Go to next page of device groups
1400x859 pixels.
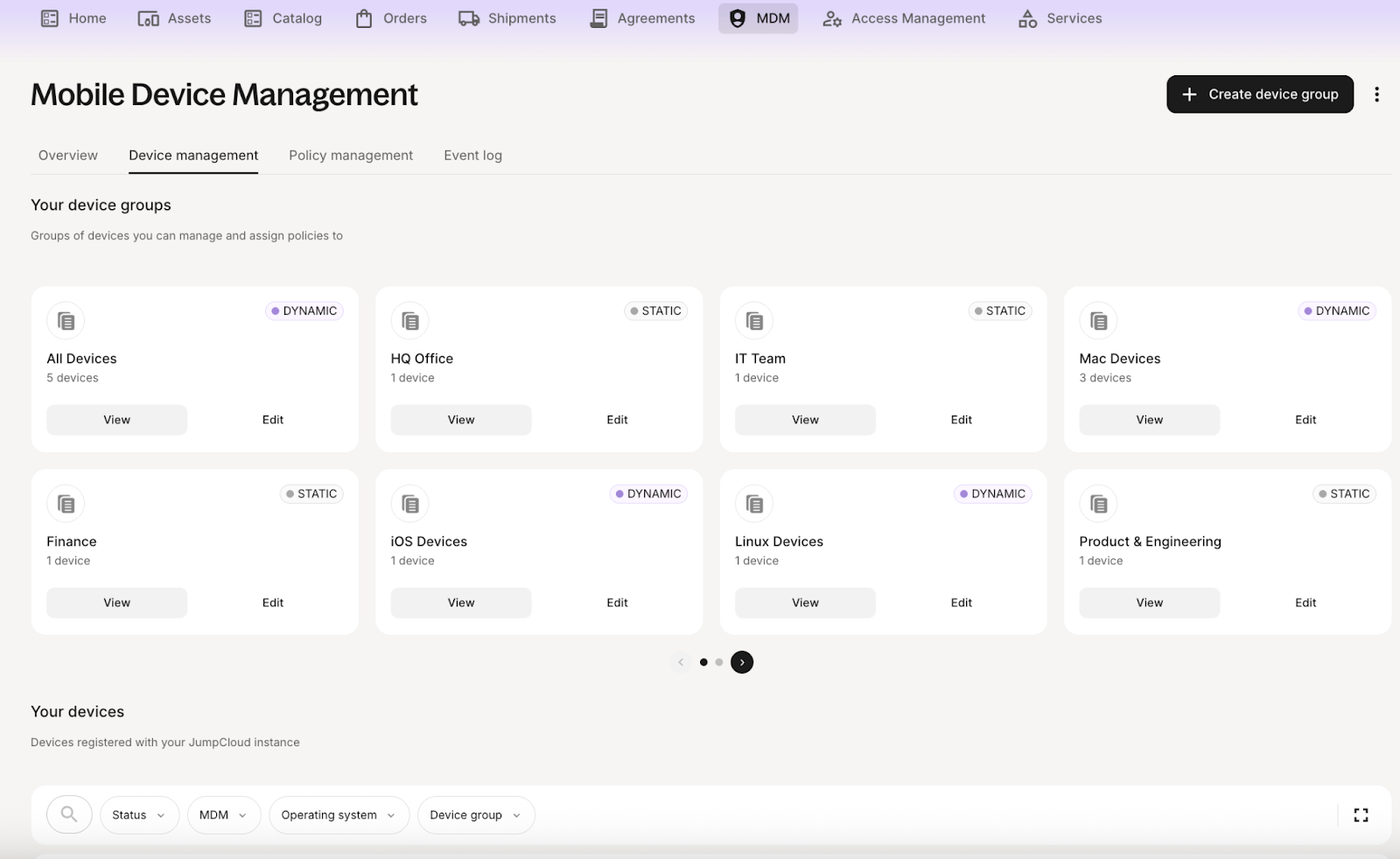click(742, 662)
